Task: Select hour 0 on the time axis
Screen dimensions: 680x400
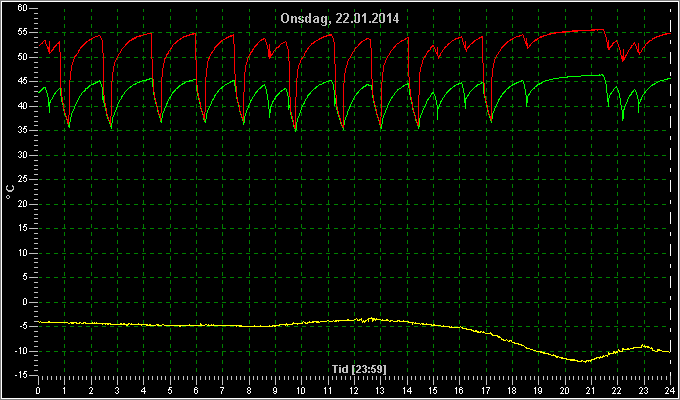Action: click(38, 390)
